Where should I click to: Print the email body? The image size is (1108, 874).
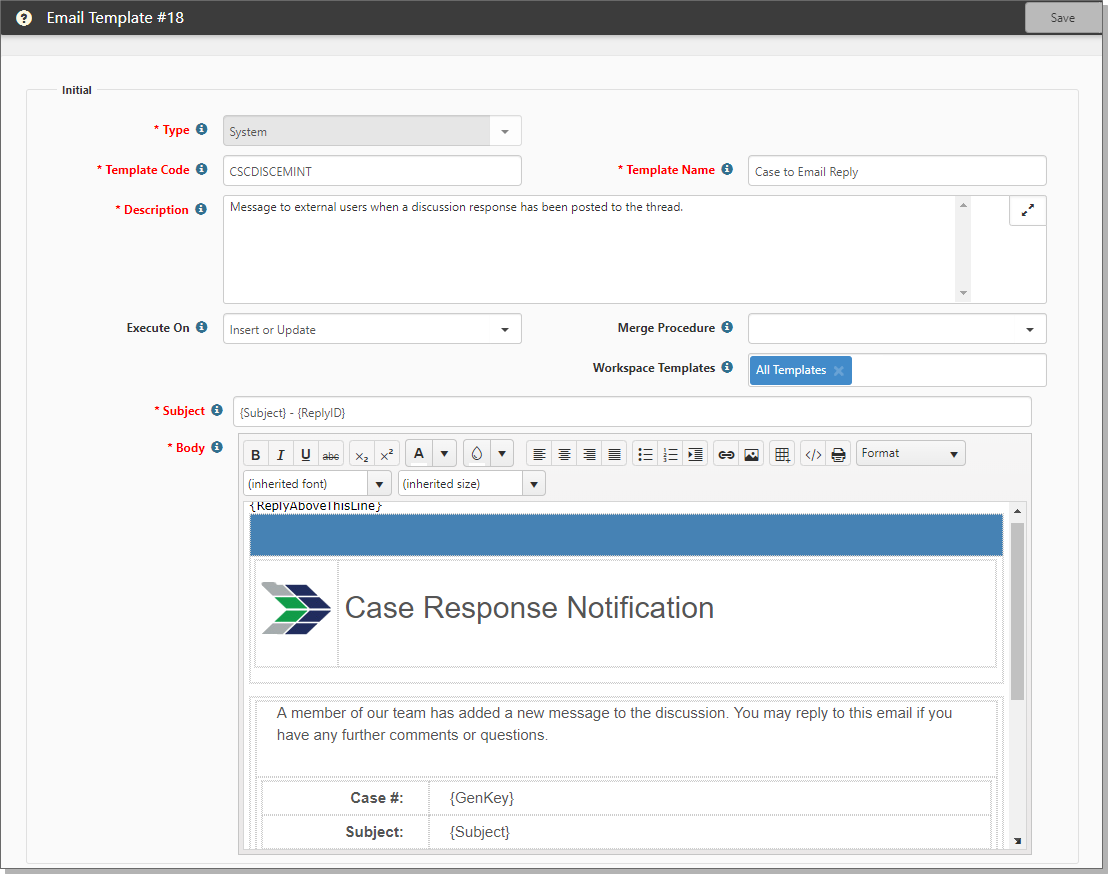[838, 454]
